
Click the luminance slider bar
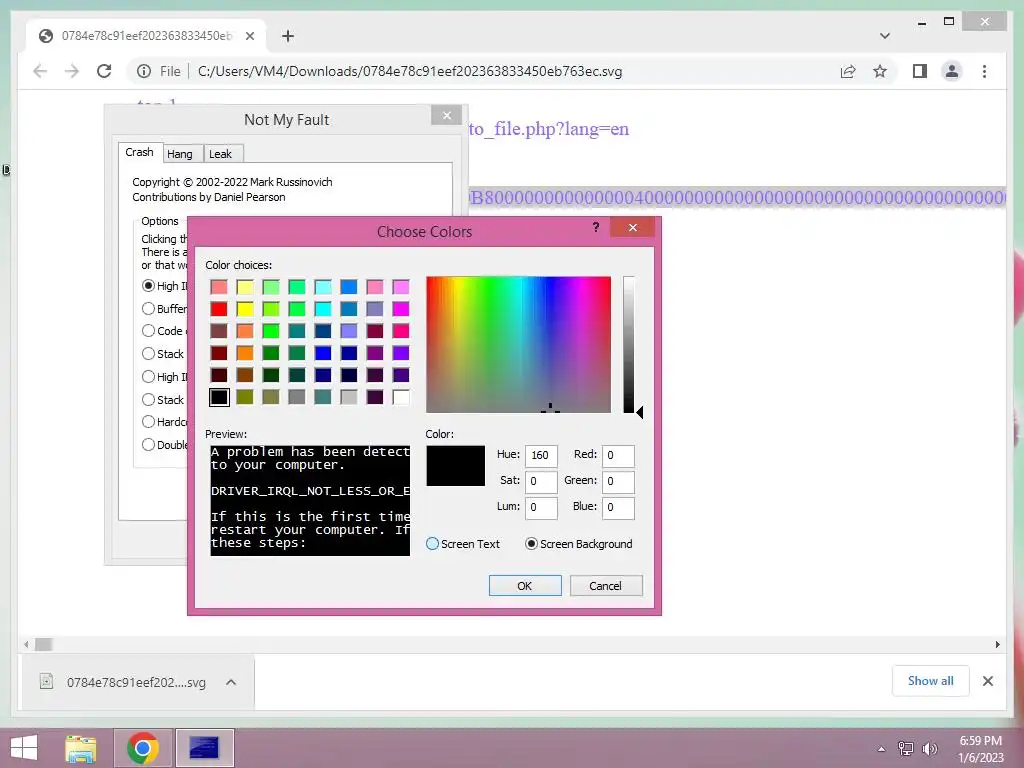coord(628,344)
